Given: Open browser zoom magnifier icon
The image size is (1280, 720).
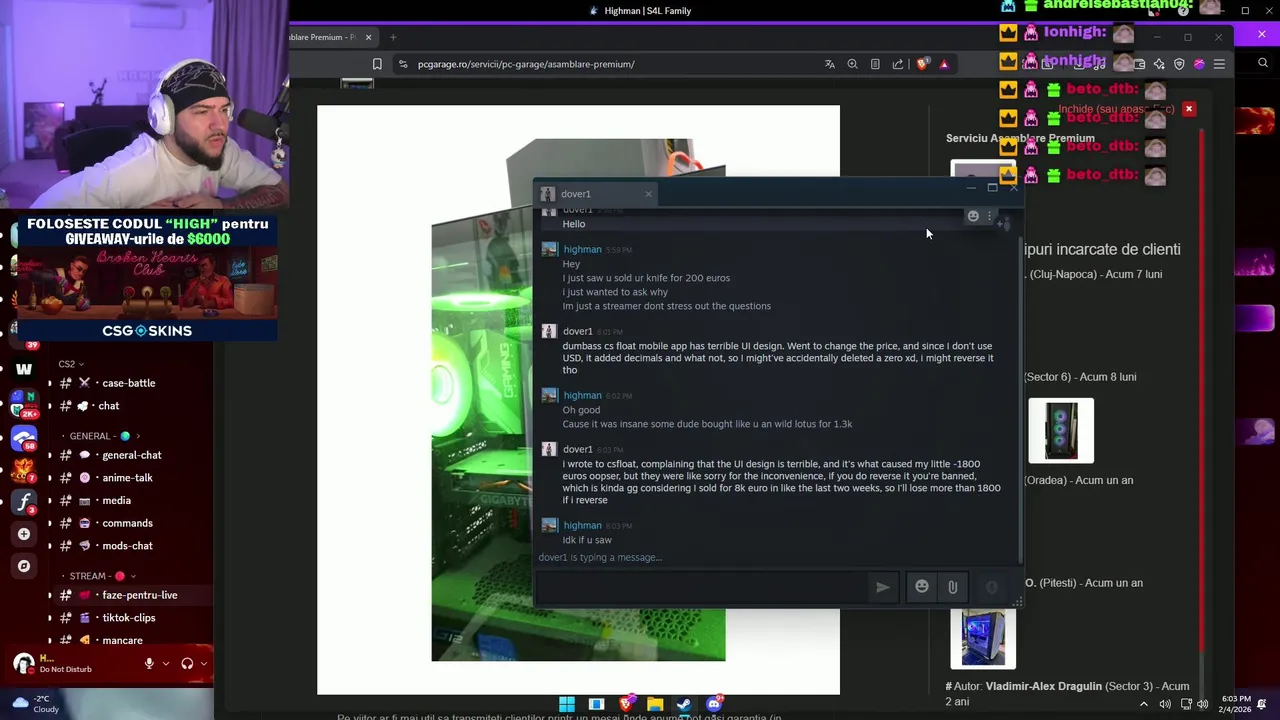Looking at the screenshot, I should pyautogui.click(x=852, y=64).
